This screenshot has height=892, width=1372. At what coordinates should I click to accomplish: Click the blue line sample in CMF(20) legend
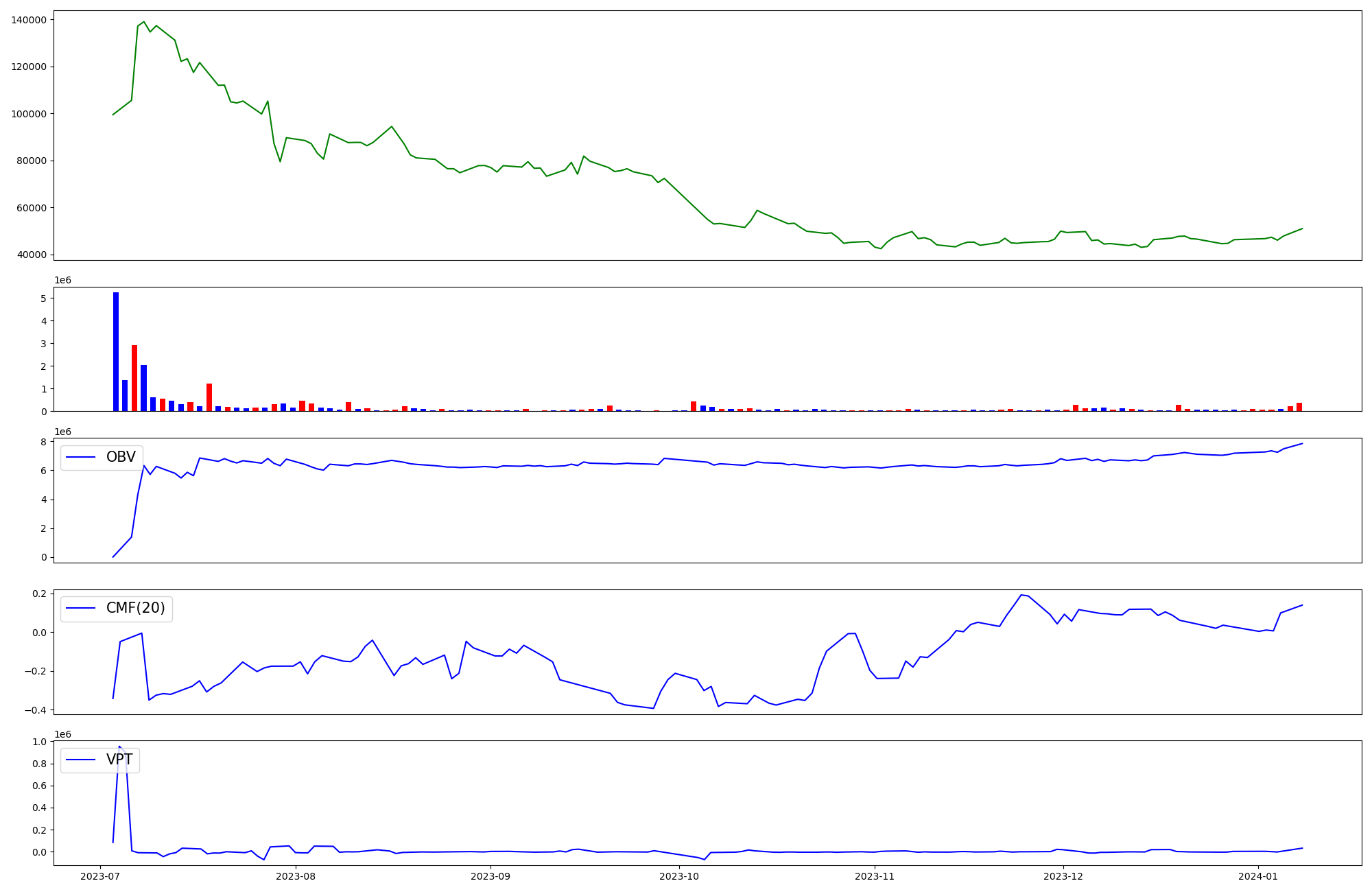point(81,609)
